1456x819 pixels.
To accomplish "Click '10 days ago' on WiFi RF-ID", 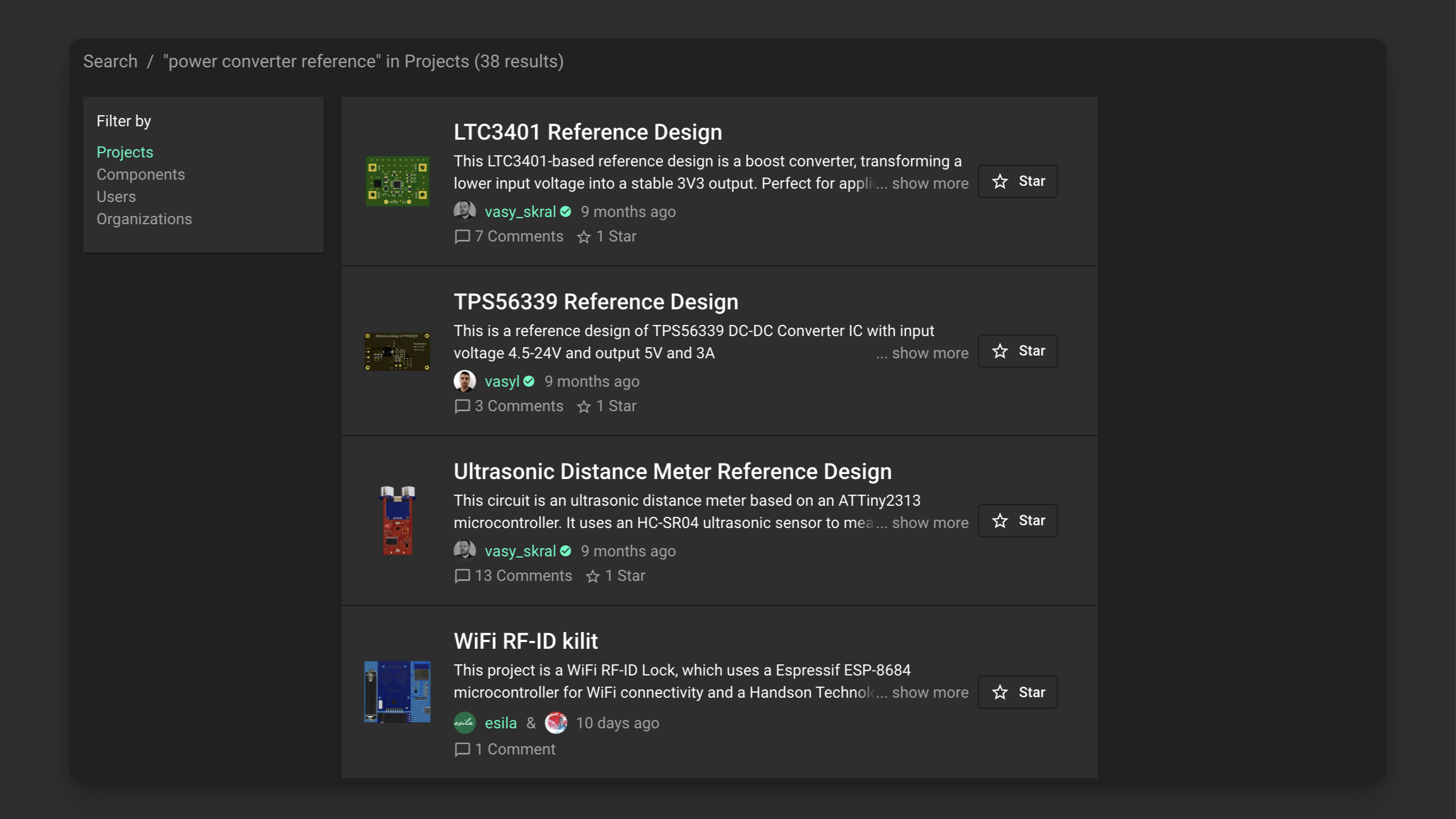I will coord(617,722).
